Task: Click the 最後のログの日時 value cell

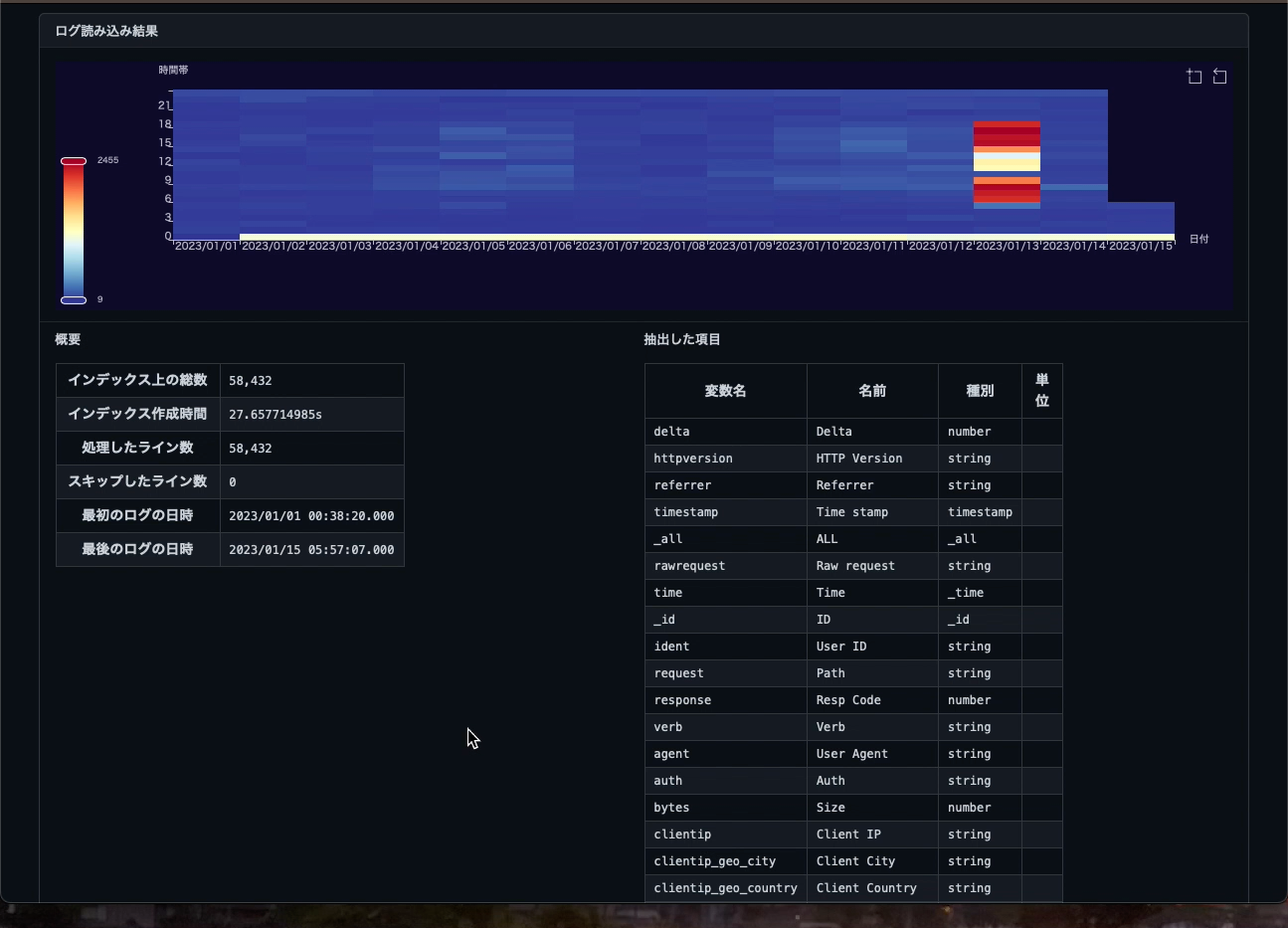Action: [x=311, y=549]
